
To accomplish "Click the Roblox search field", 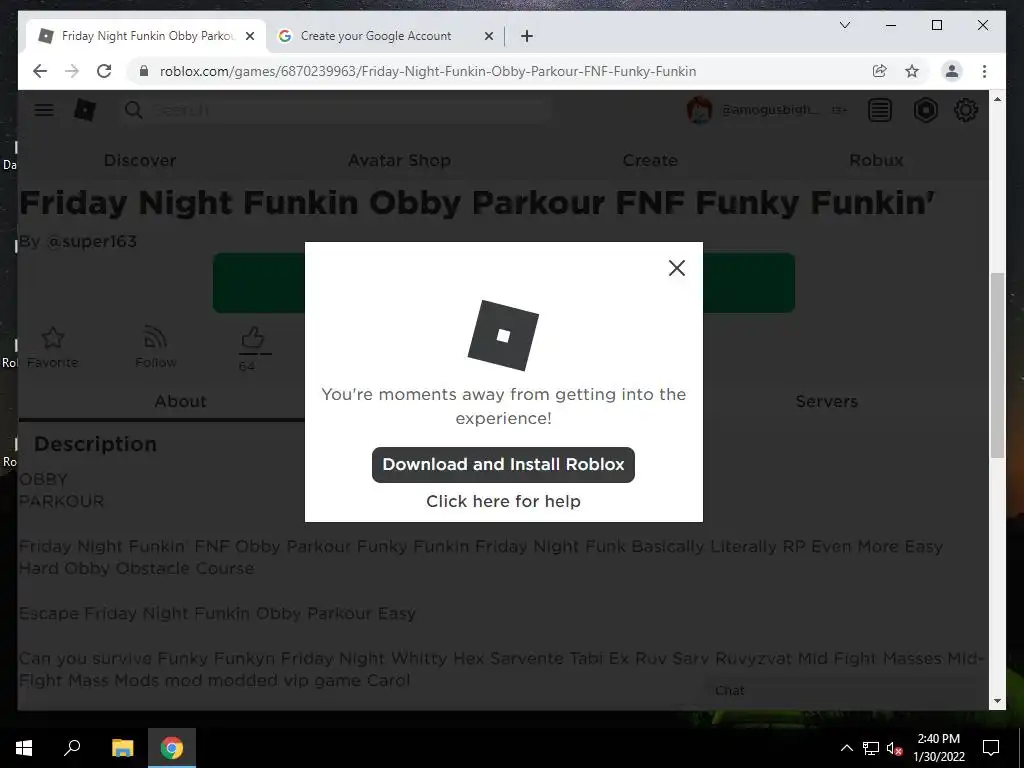I will click(x=336, y=110).
